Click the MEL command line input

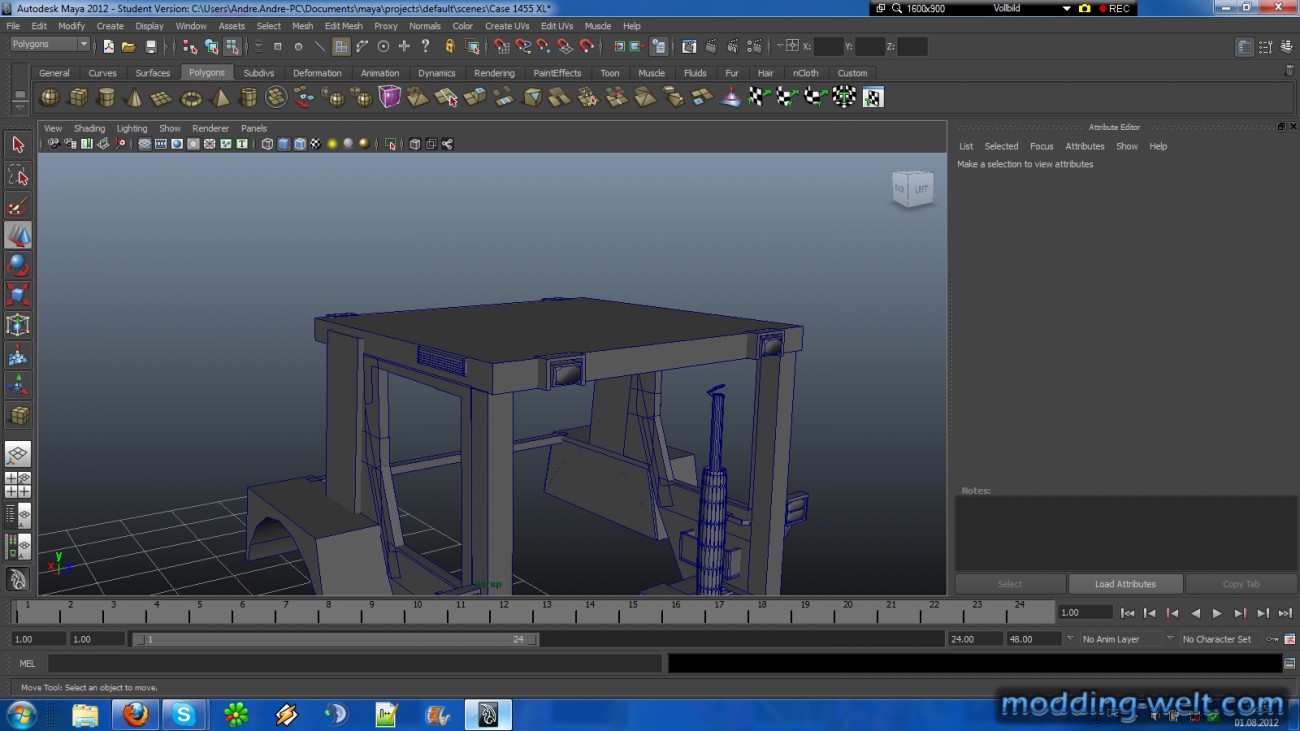[355, 663]
